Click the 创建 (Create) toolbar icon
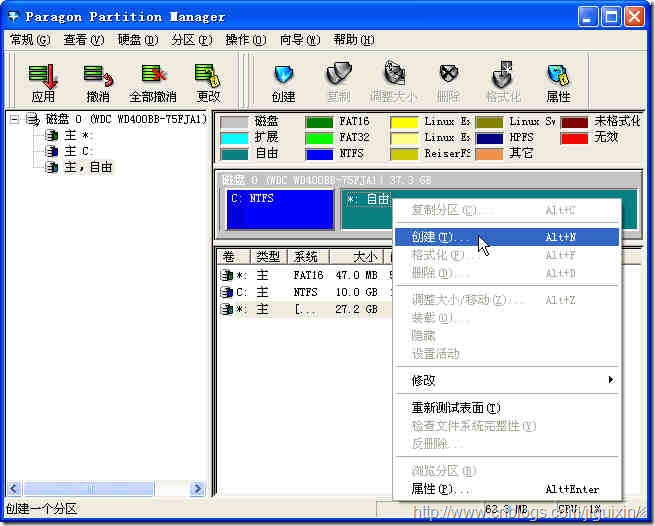This screenshot has height=526, width=655. (284, 75)
